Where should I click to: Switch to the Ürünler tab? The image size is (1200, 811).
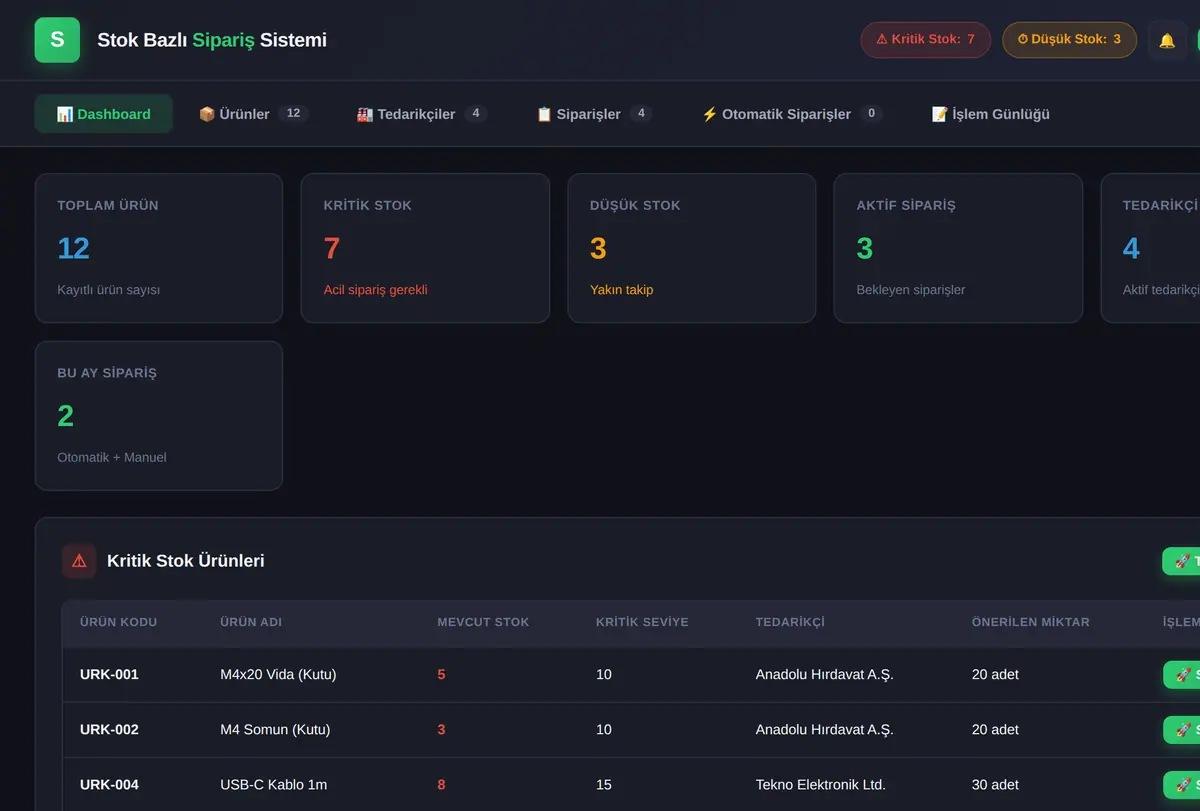(x=253, y=114)
